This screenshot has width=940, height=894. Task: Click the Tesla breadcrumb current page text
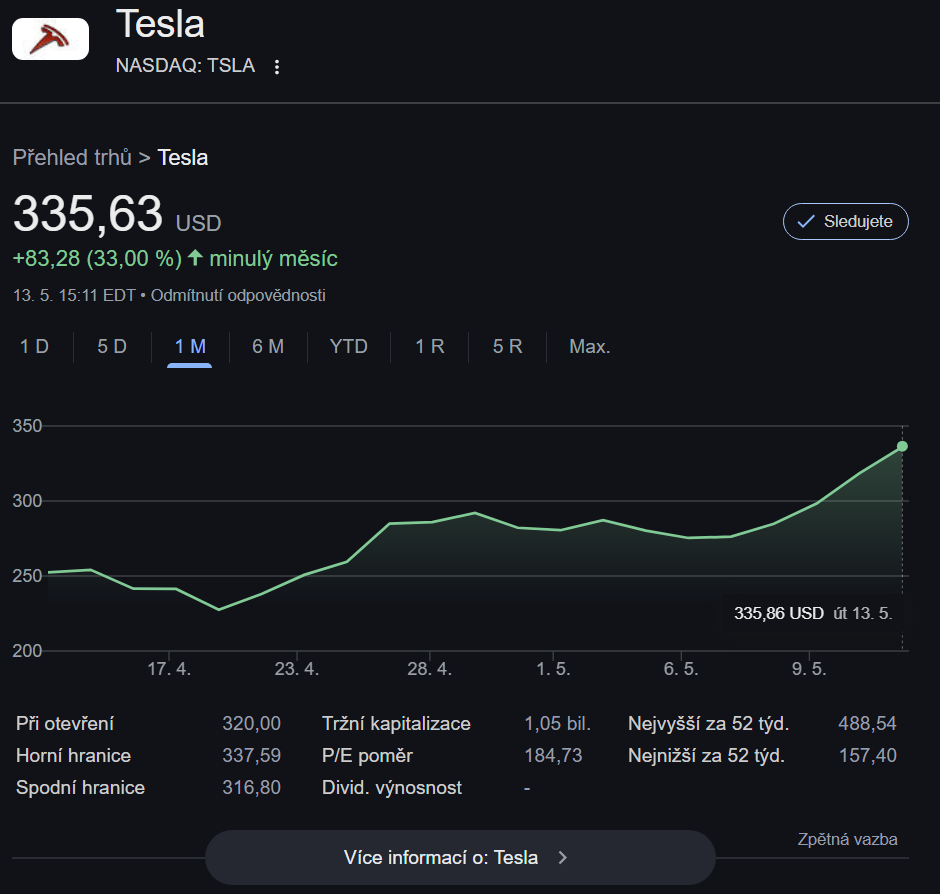point(183,158)
